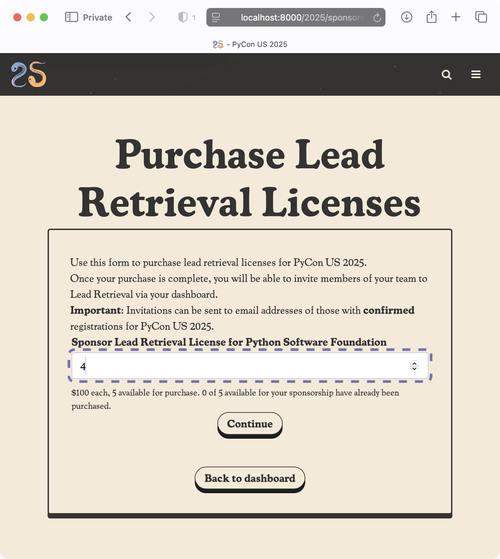
Task: Click the Continue button
Action: pyautogui.click(x=250, y=424)
